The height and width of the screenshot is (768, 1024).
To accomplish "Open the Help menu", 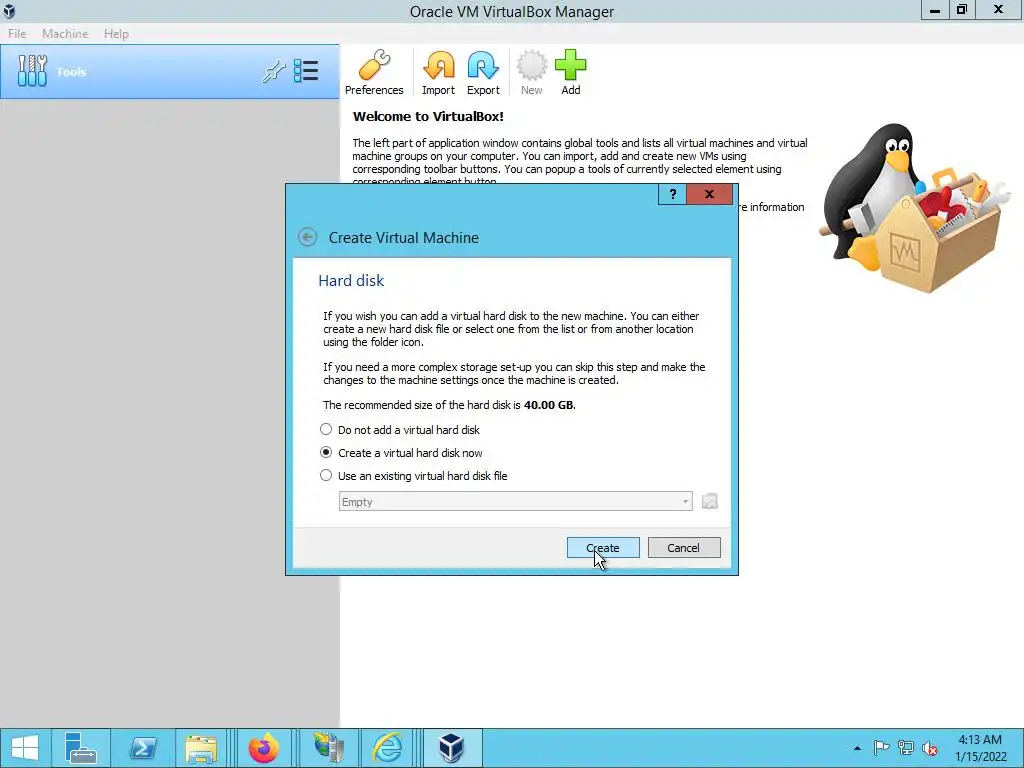I will coord(116,33).
